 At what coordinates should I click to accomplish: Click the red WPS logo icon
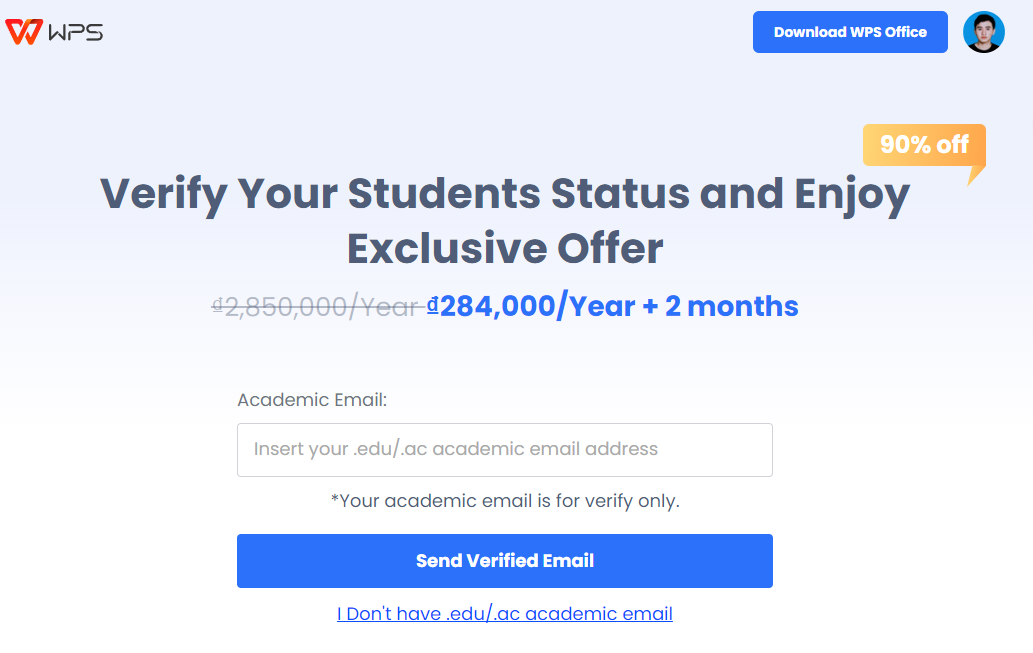23,32
